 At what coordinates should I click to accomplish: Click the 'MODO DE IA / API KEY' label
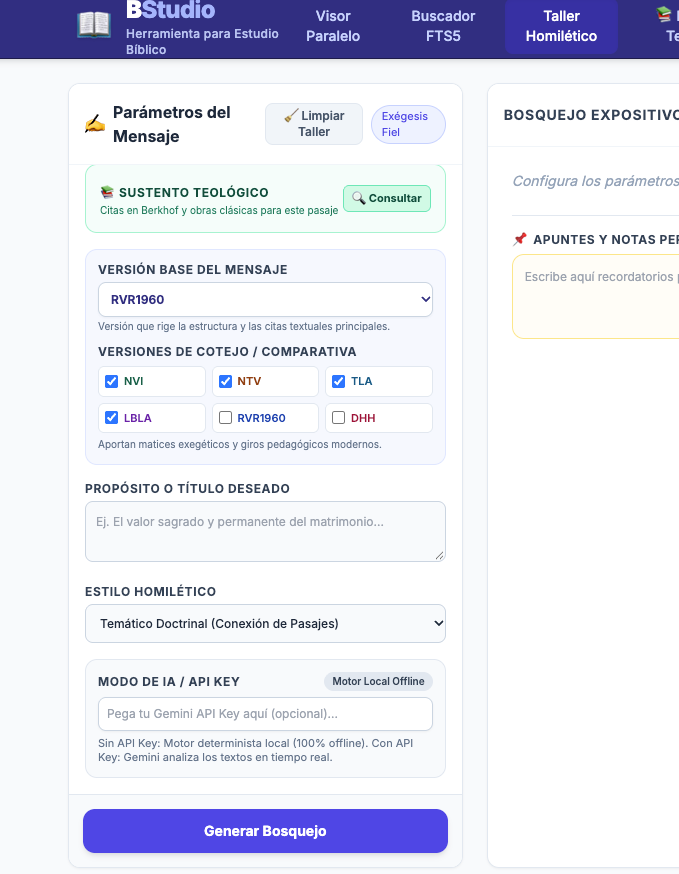click(x=169, y=682)
